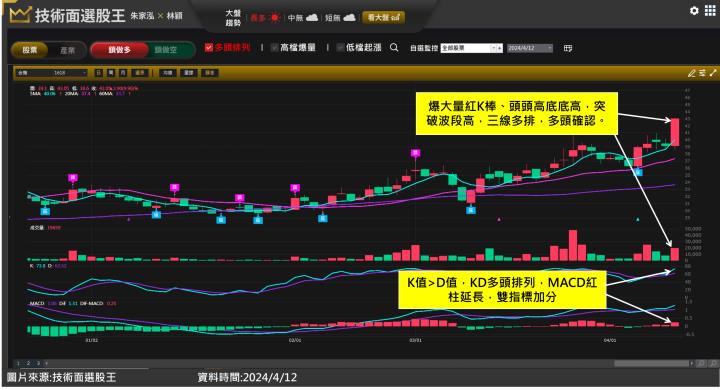Click the 03/01 date axis label

416,340
